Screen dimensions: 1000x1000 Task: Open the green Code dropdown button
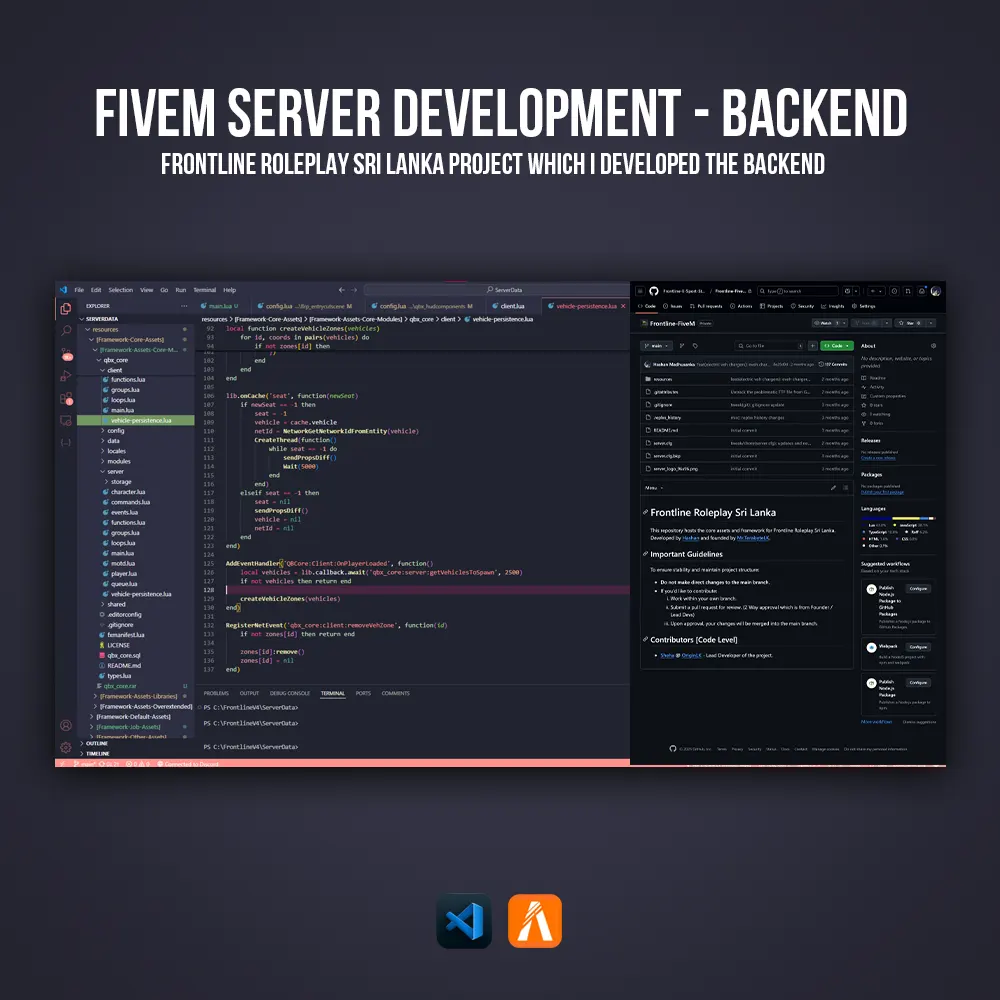[x=837, y=346]
